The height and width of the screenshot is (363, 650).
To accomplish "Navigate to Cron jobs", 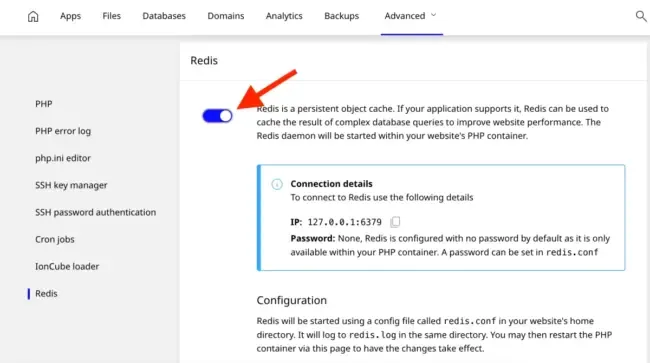I will coord(55,240).
